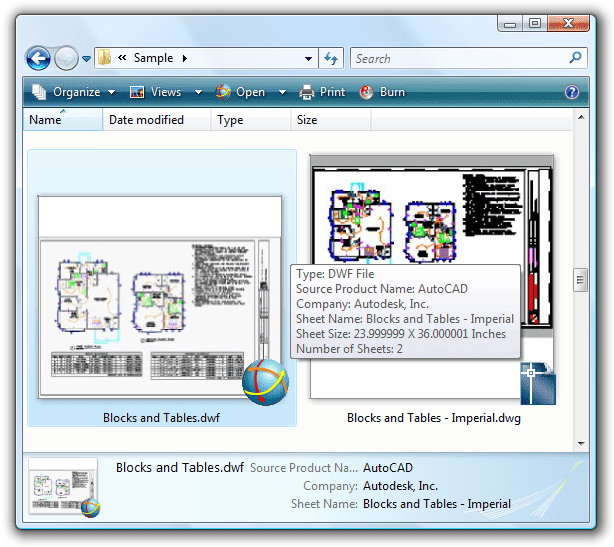The width and height of the screenshot is (614, 547).
Task: Click scrollbar down arrow
Action: 581,444
